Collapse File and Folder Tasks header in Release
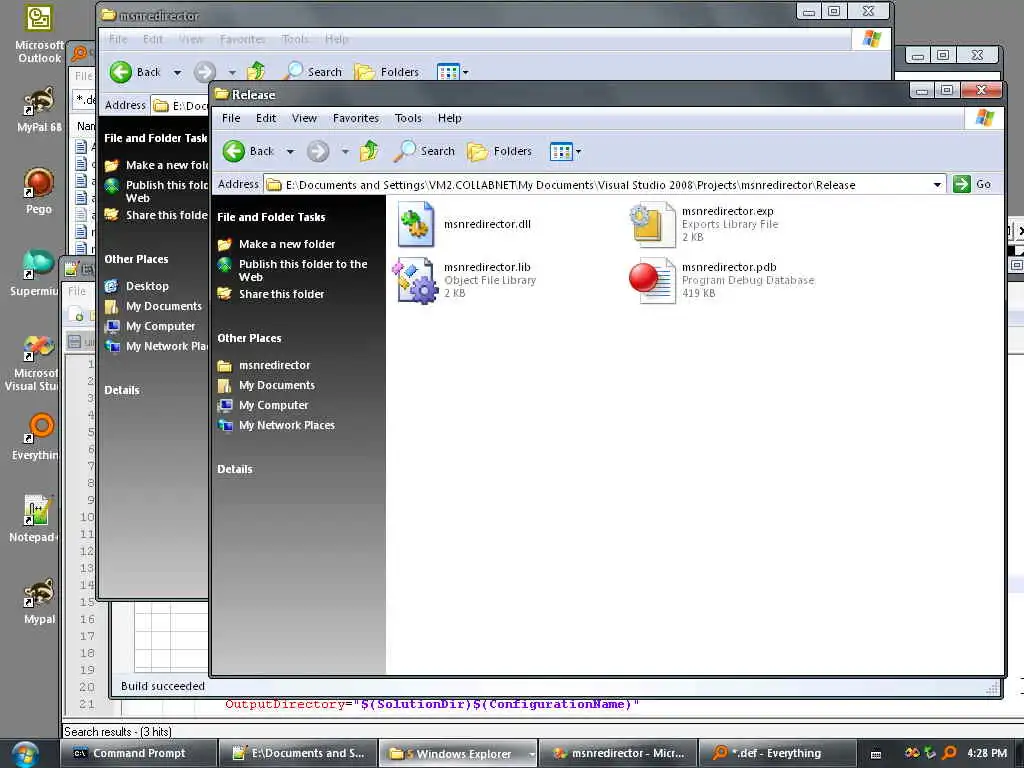This screenshot has height=768, width=1024. (271, 217)
